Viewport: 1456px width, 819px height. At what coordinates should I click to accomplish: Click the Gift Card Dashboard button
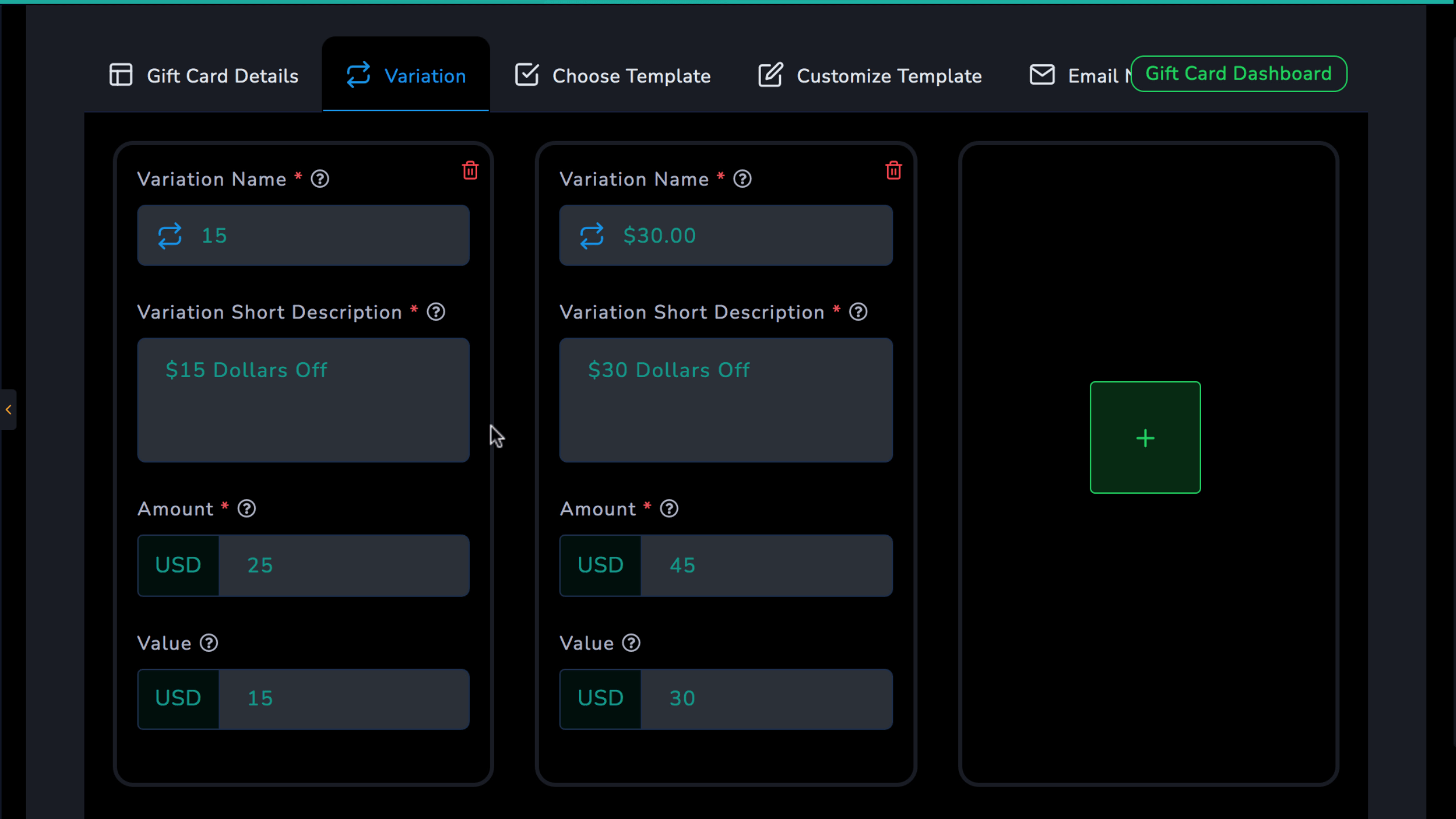tap(1239, 73)
